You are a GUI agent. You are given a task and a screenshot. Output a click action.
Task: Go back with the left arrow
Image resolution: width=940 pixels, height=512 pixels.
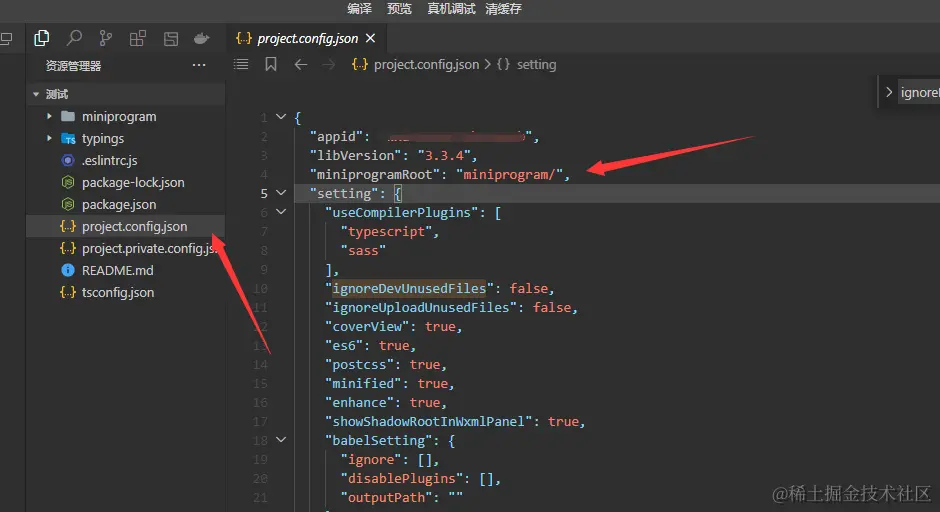[x=301, y=64]
